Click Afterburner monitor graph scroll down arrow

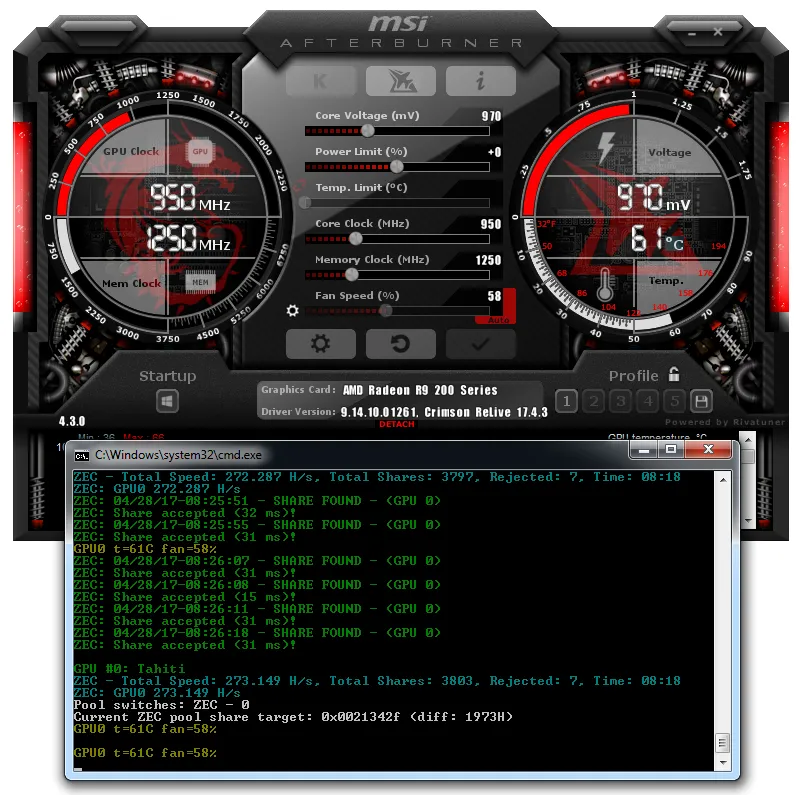[748, 521]
